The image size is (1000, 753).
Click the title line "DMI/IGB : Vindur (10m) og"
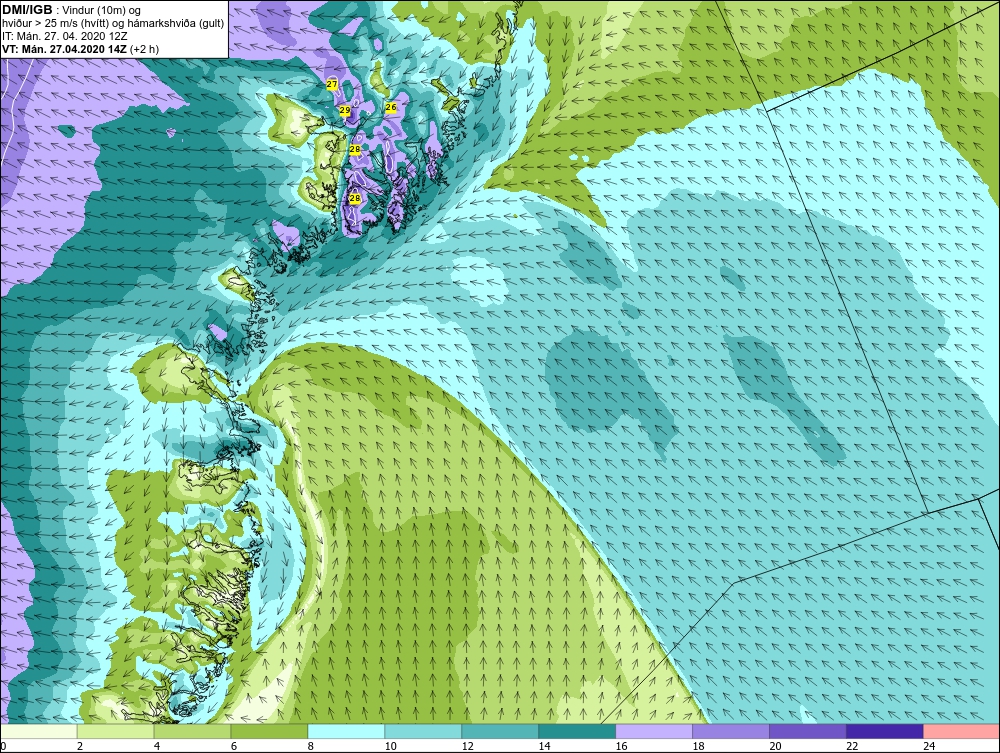(72, 10)
